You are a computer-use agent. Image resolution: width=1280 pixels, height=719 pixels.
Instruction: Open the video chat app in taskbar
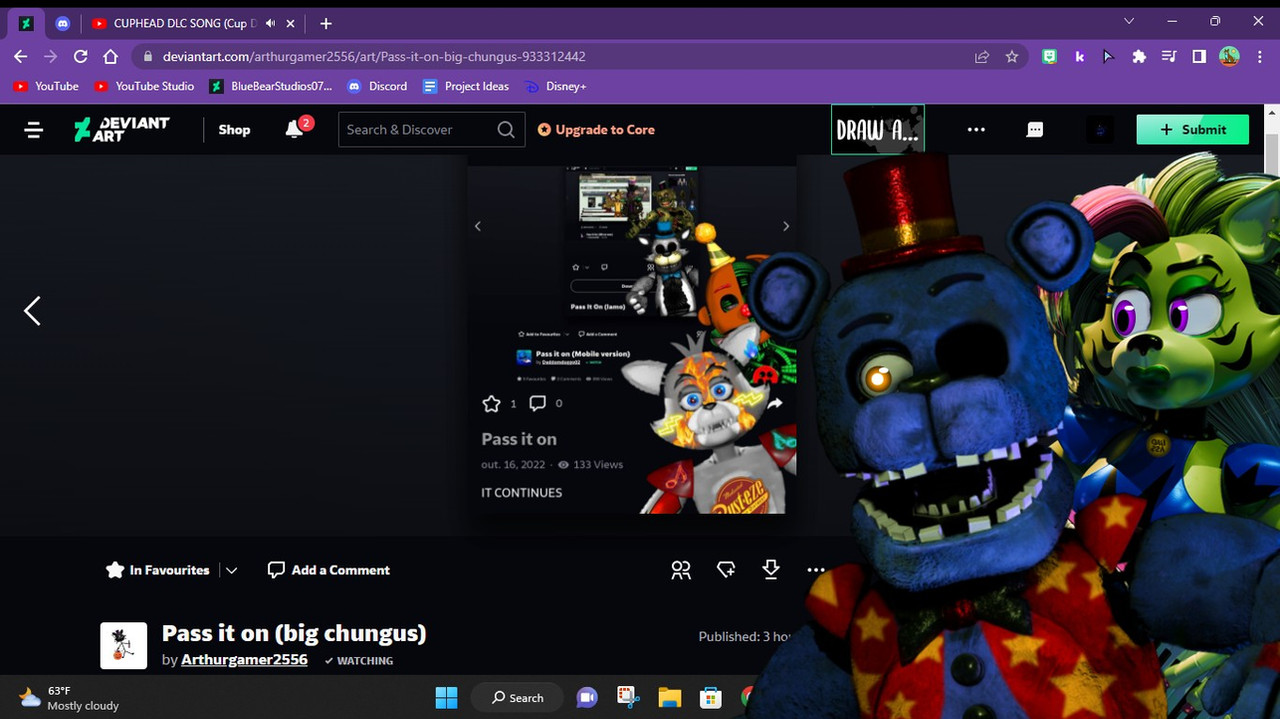[587, 697]
